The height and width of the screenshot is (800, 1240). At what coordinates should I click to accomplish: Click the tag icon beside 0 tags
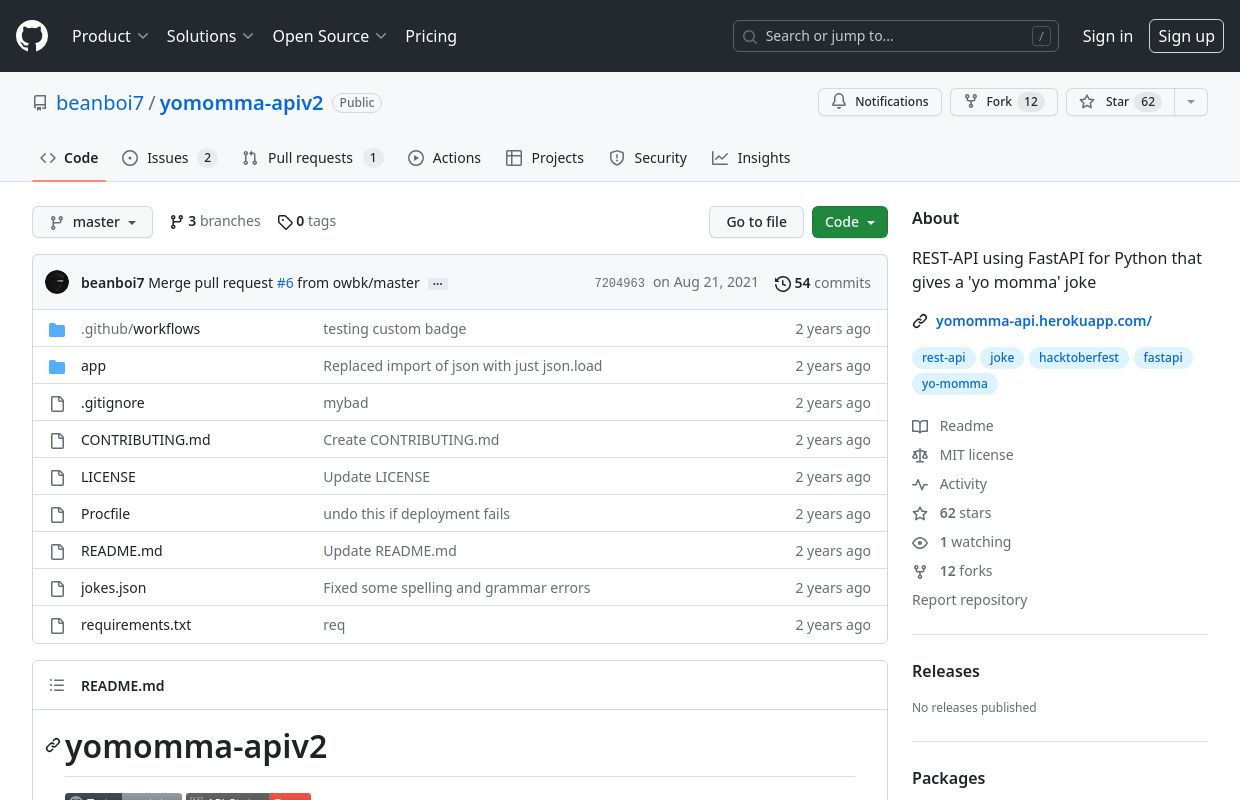pos(285,222)
